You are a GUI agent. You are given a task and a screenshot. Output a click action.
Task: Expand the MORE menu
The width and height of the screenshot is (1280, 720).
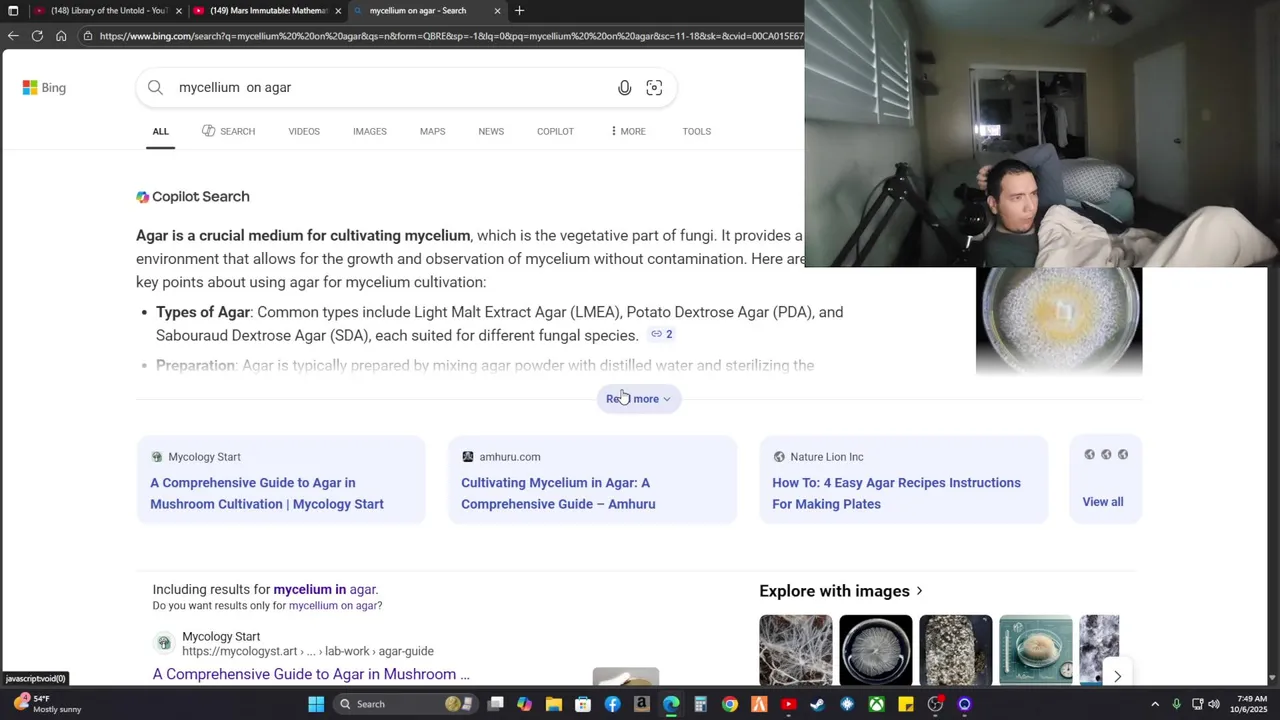point(628,131)
